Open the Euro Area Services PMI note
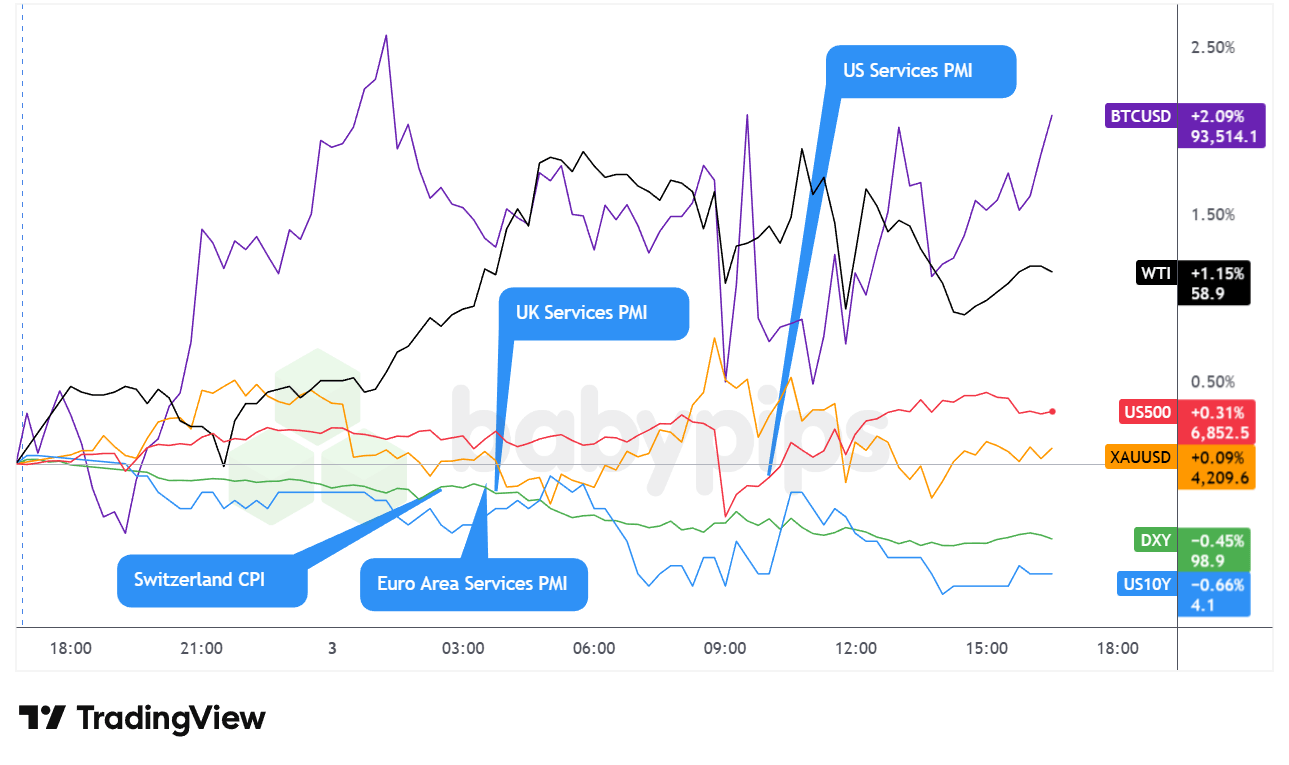Viewport: 1289px width, 765px height. [472, 583]
